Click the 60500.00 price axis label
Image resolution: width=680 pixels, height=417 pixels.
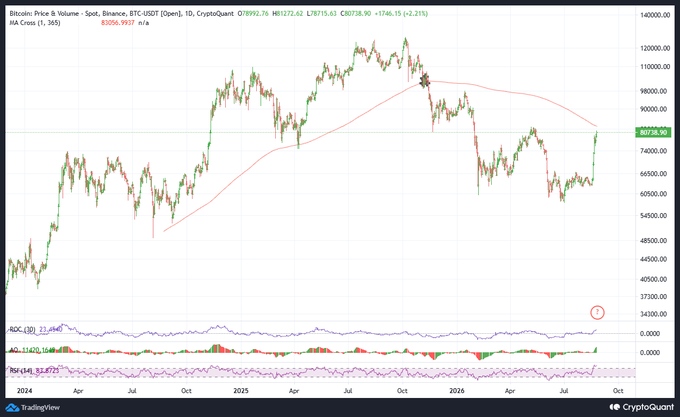click(x=655, y=194)
